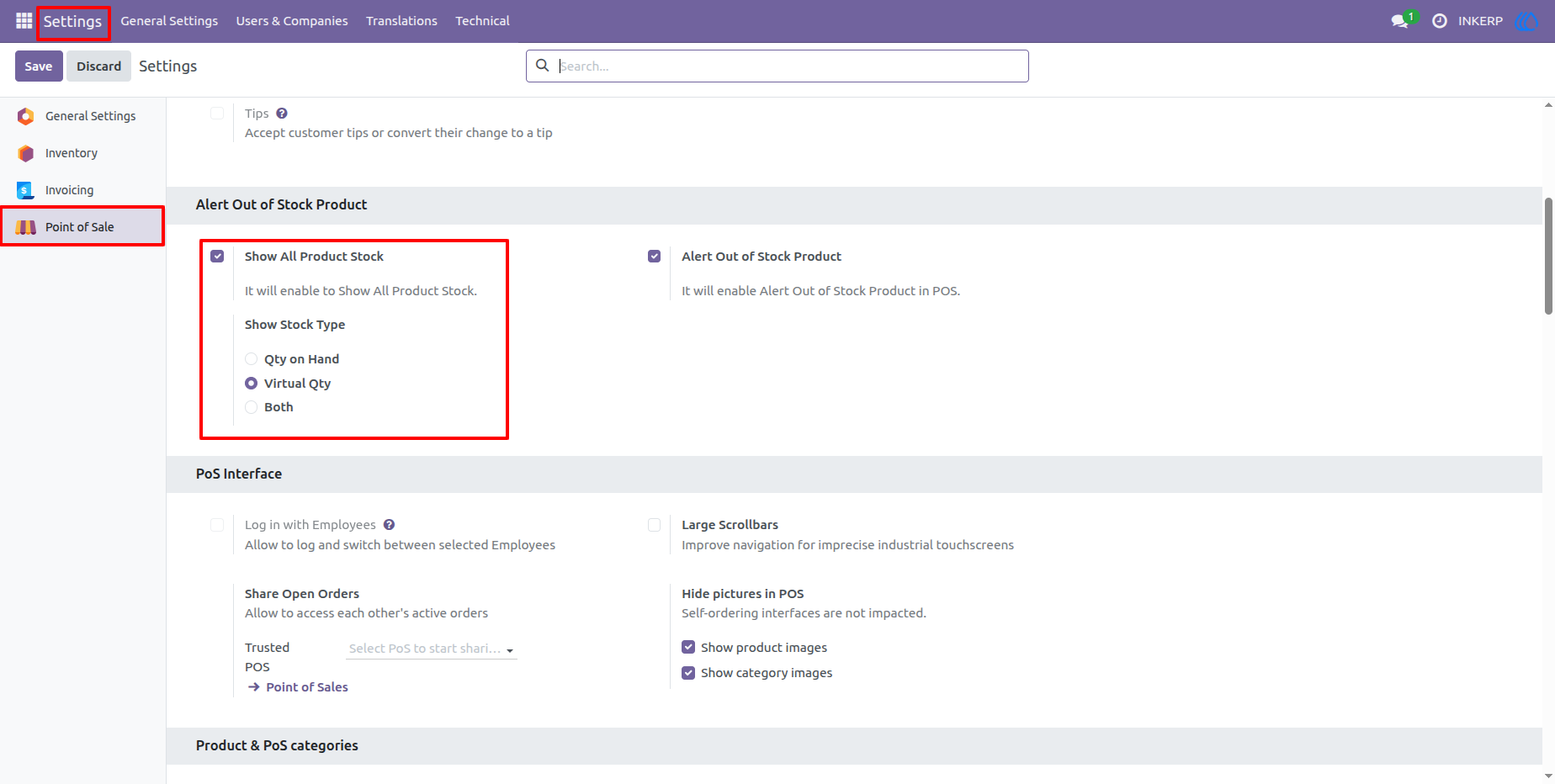Viewport: 1555px width, 784px height.
Task: Uncheck Alert Out of Stock Product checkbox
Action: [654, 257]
